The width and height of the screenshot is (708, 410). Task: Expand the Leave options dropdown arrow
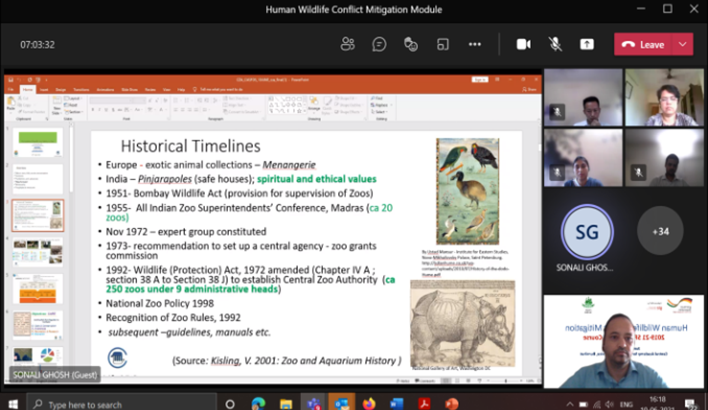click(683, 44)
